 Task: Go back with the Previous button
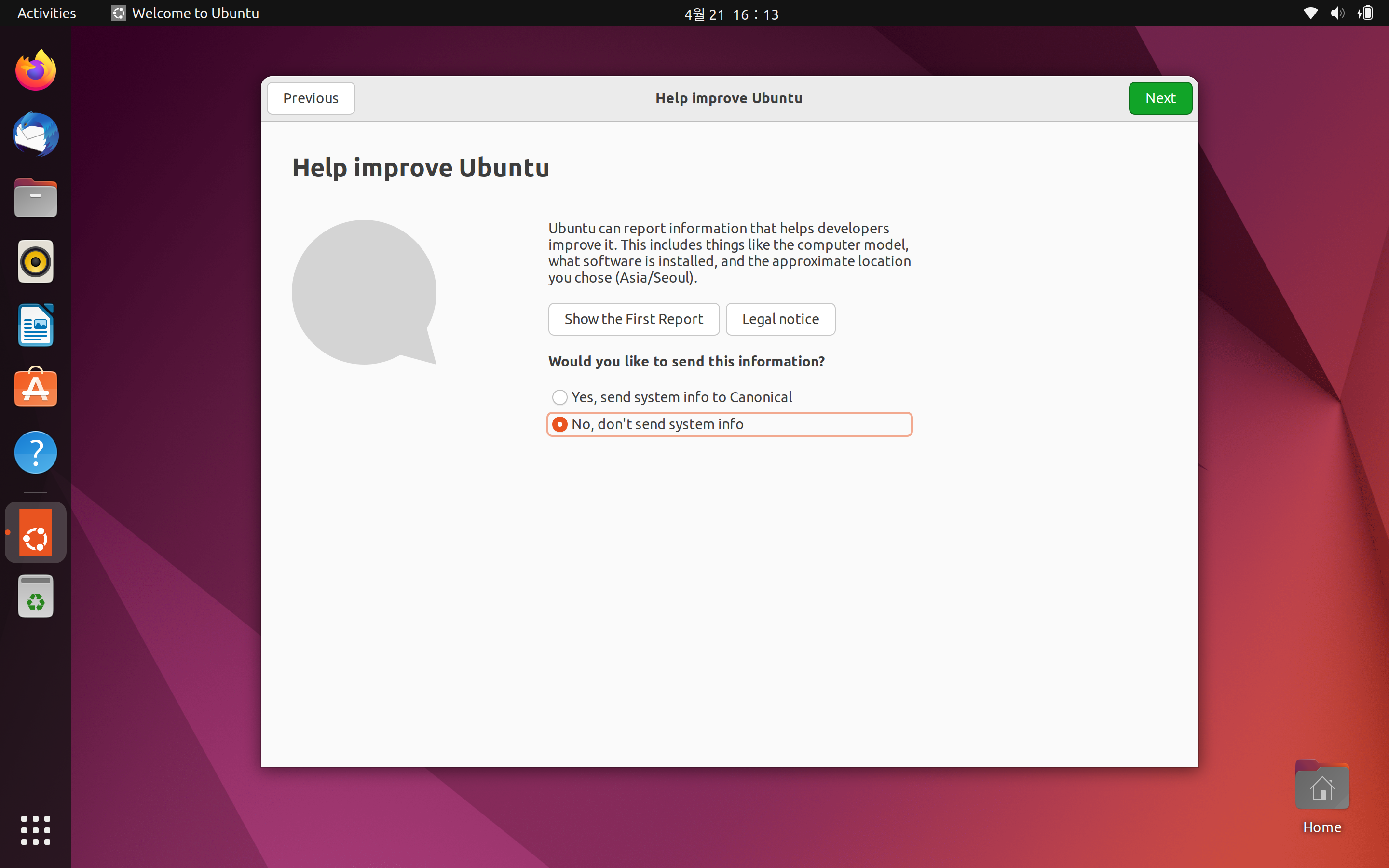click(x=311, y=98)
